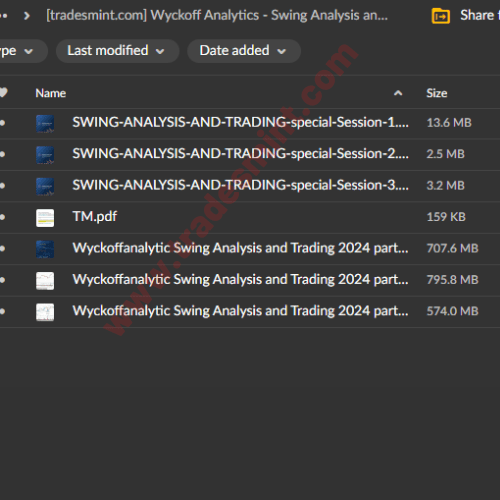Open the TM.pdf file
Image resolution: width=500 pixels, height=500 pixels.
95,217
